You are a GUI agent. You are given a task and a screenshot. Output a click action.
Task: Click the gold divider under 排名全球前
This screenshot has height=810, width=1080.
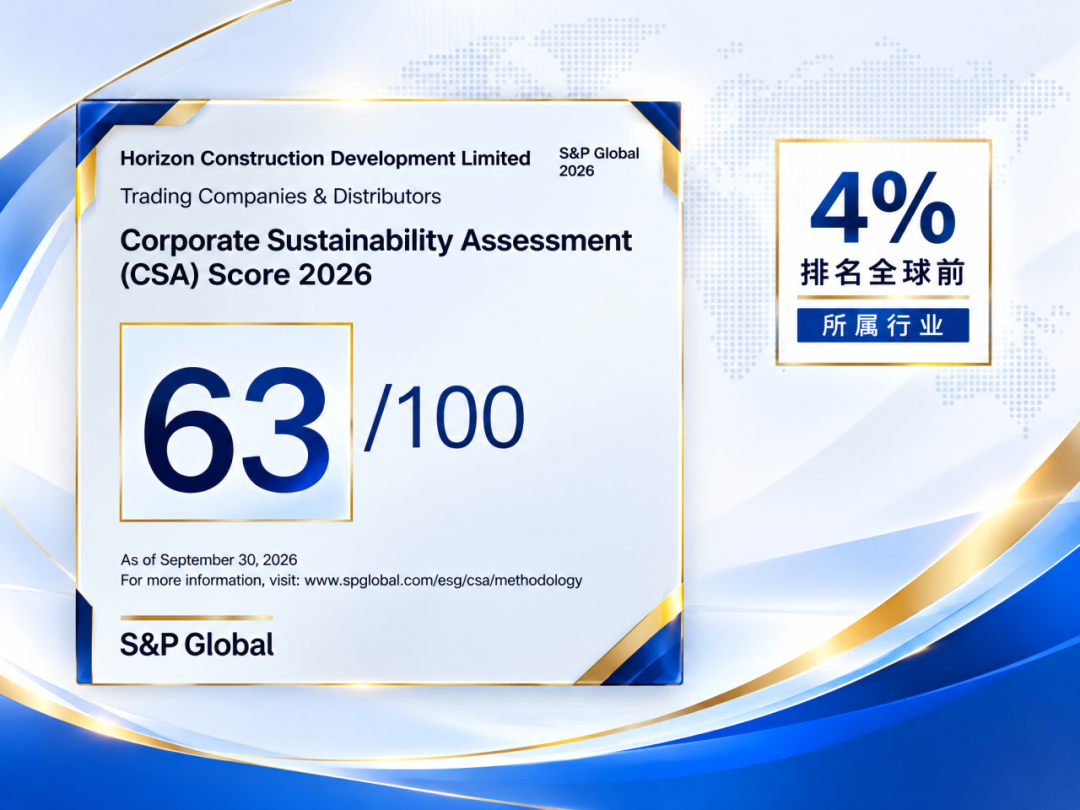click(883, 298)
